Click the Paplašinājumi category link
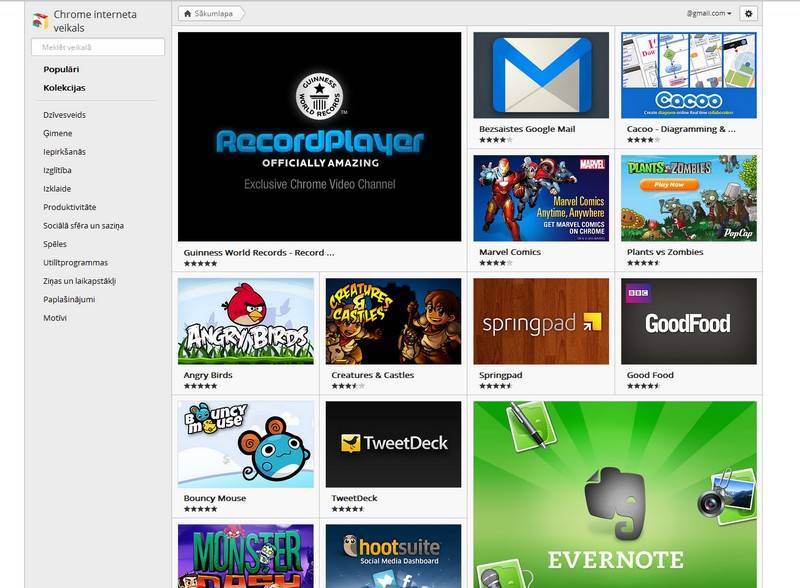 [x=68, y=299]
